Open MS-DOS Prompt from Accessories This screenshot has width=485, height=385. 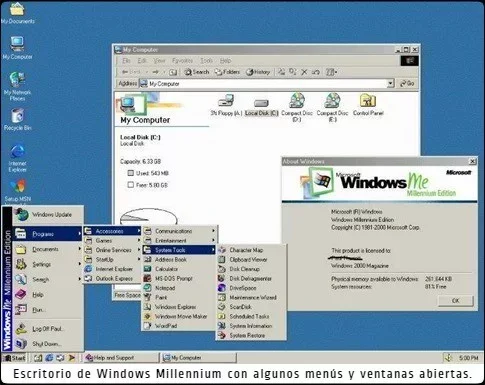(179, 278)
